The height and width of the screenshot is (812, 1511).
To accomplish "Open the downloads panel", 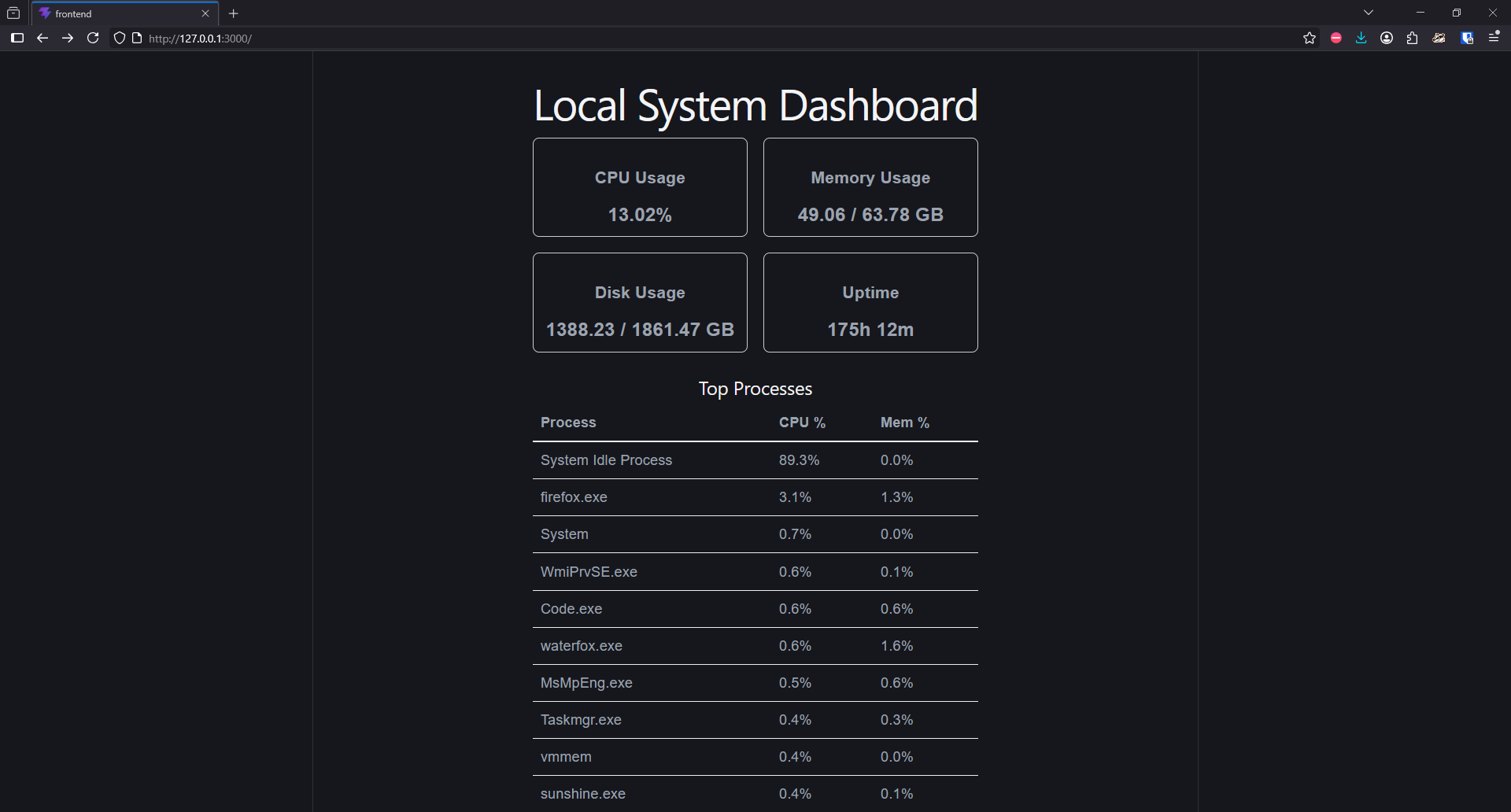I will tap(1361, 38).
